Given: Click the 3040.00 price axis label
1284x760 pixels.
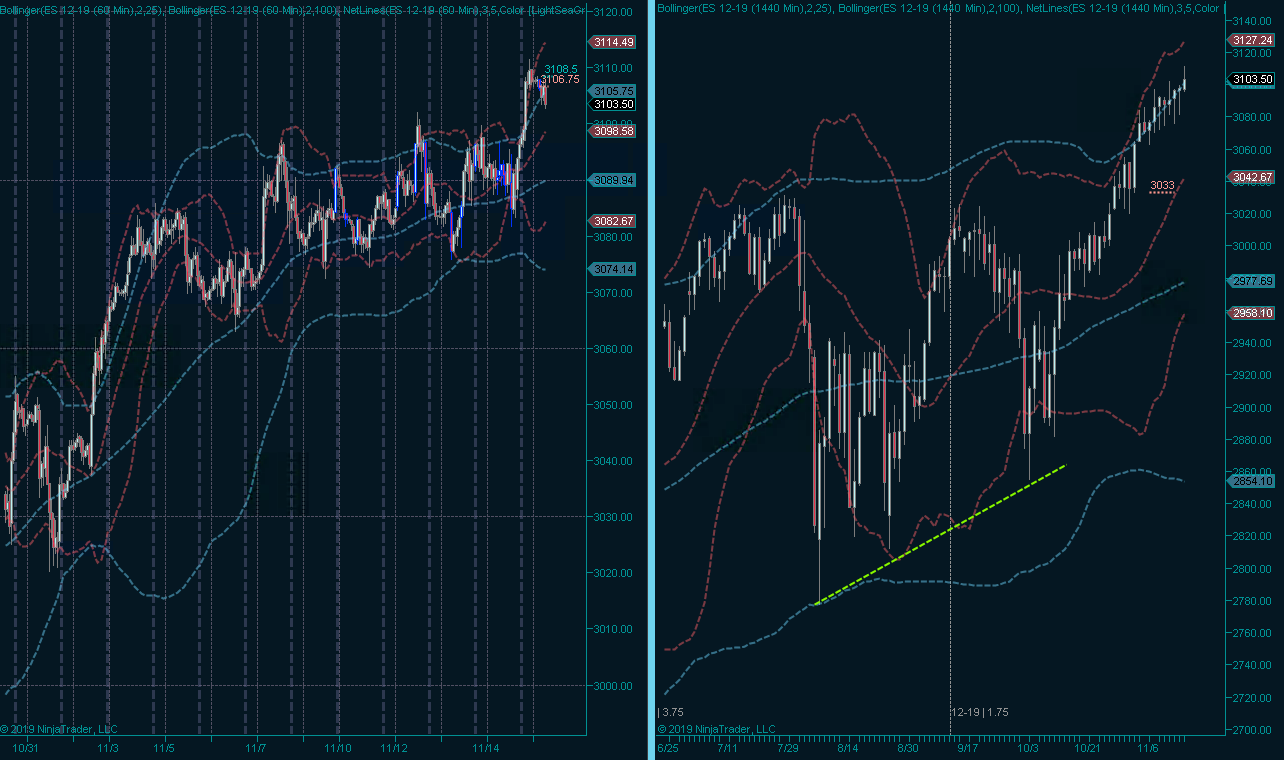Looking at the screenshot, I should (613, 461).
